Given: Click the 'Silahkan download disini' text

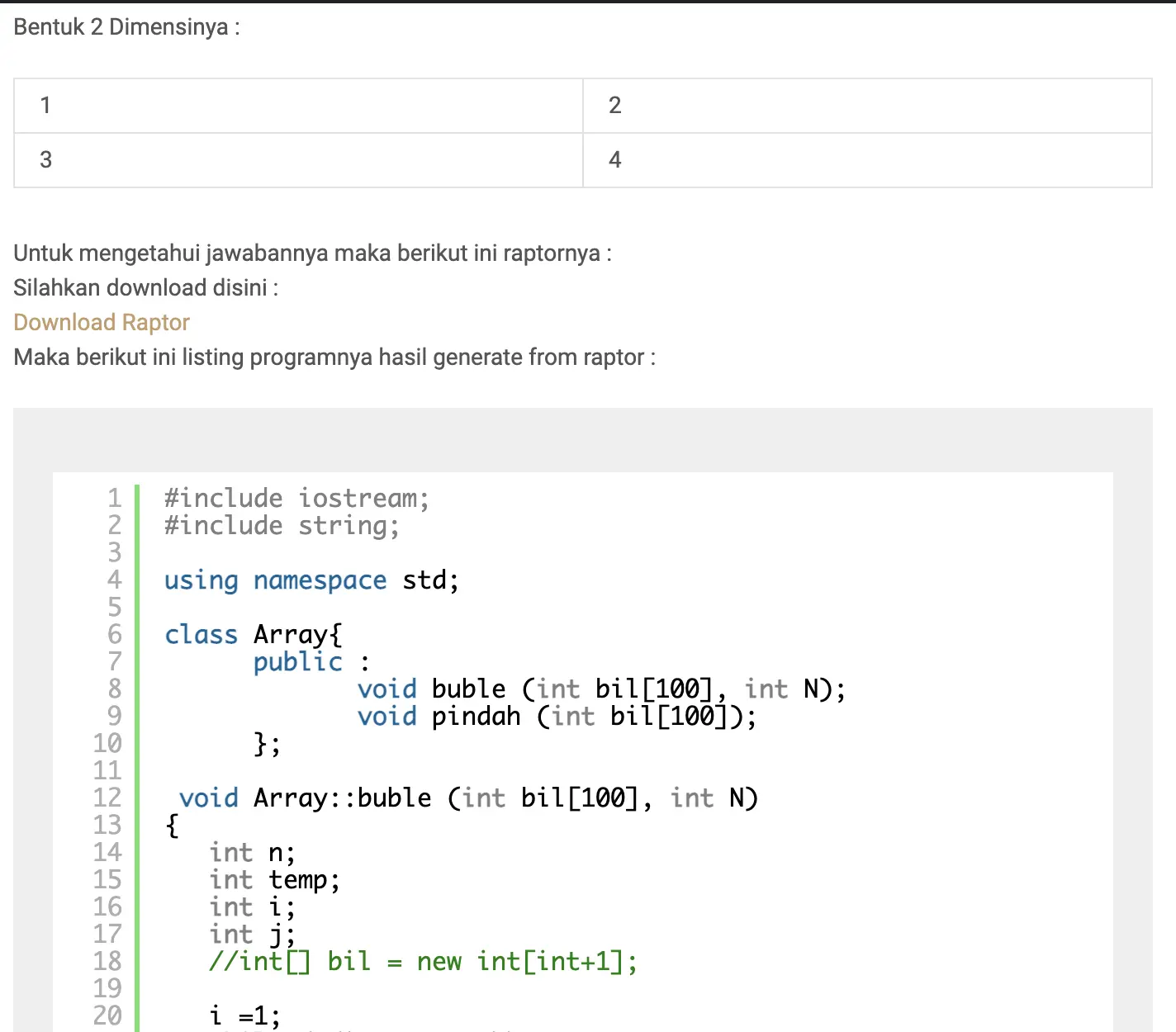Looking at the screenshot, I should coord(145,287).
